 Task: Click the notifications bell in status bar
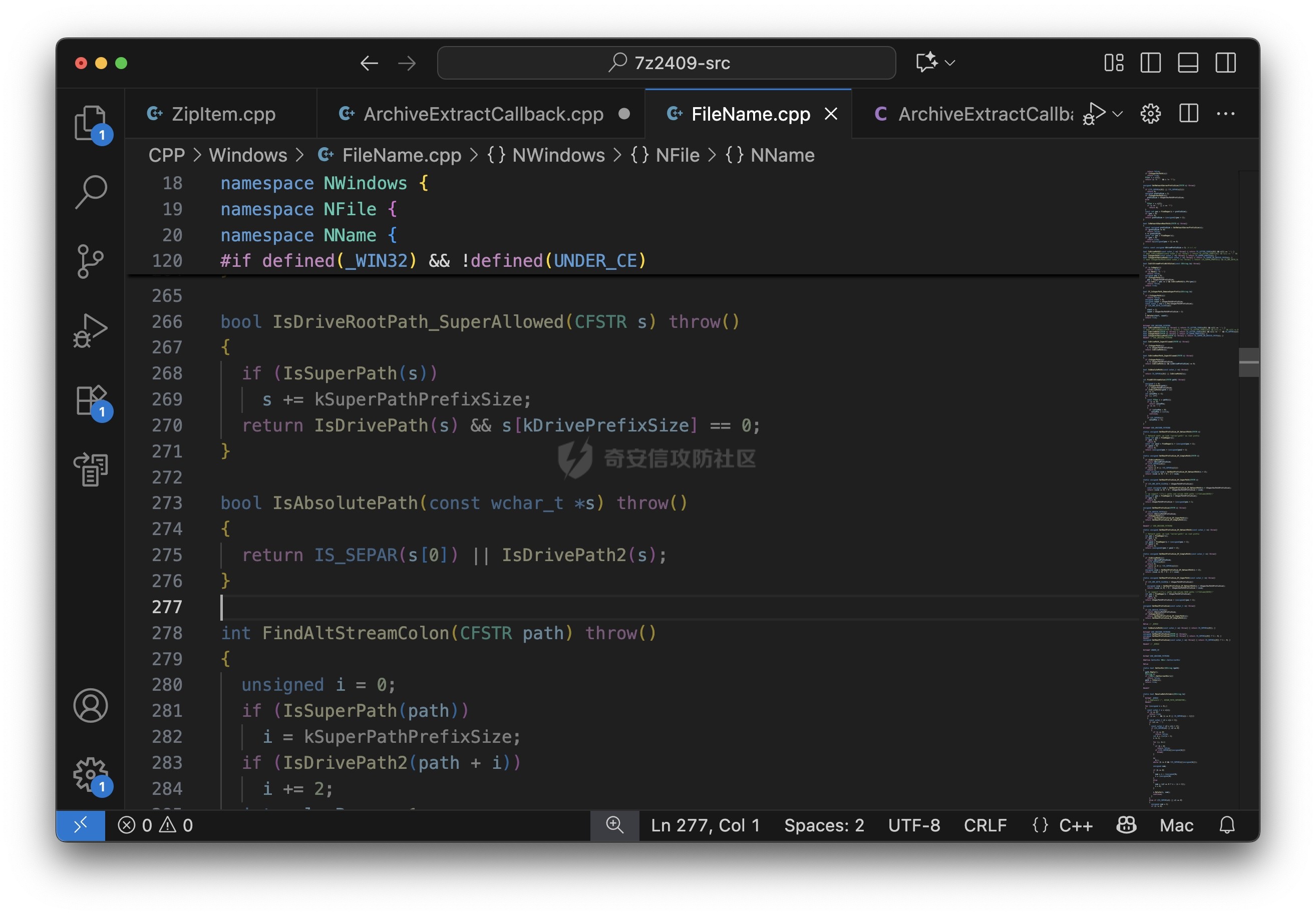tap(1226, 825)
